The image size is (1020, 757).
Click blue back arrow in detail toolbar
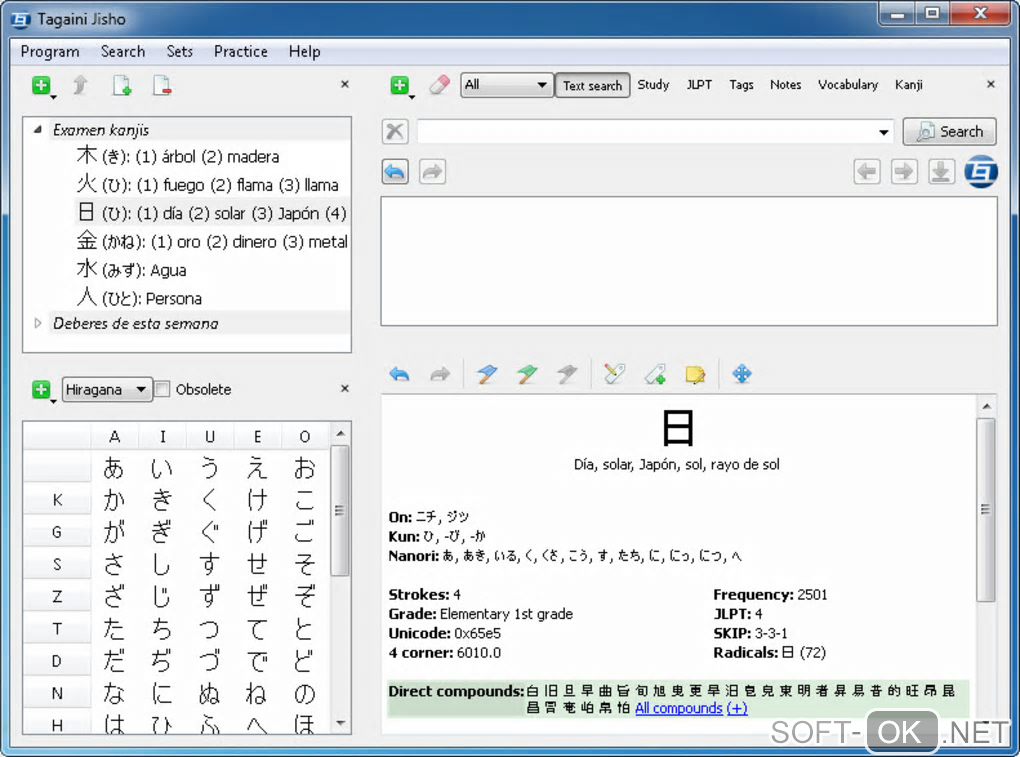coord(399,374)
